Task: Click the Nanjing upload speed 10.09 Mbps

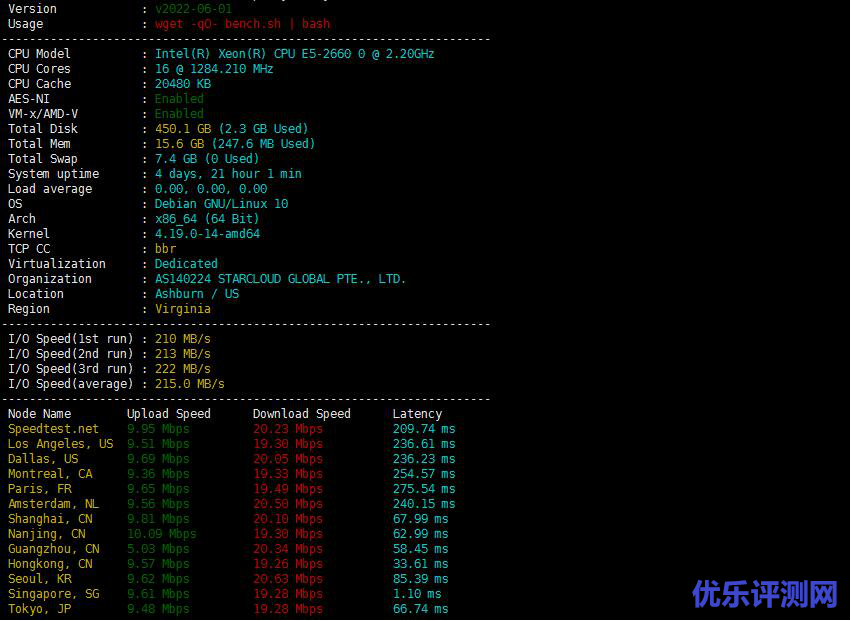Action: tap(162, 534)
